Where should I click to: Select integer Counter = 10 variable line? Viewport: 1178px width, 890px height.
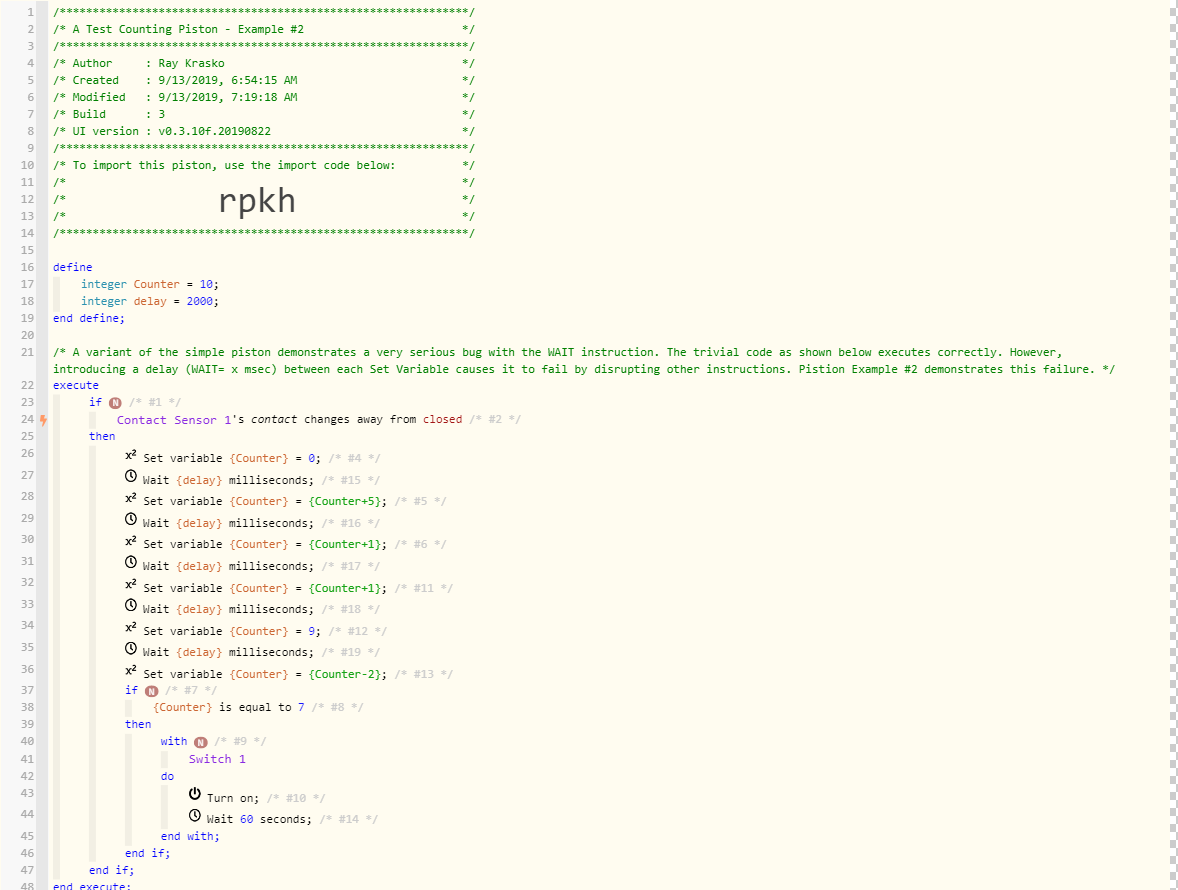point(150,285)
